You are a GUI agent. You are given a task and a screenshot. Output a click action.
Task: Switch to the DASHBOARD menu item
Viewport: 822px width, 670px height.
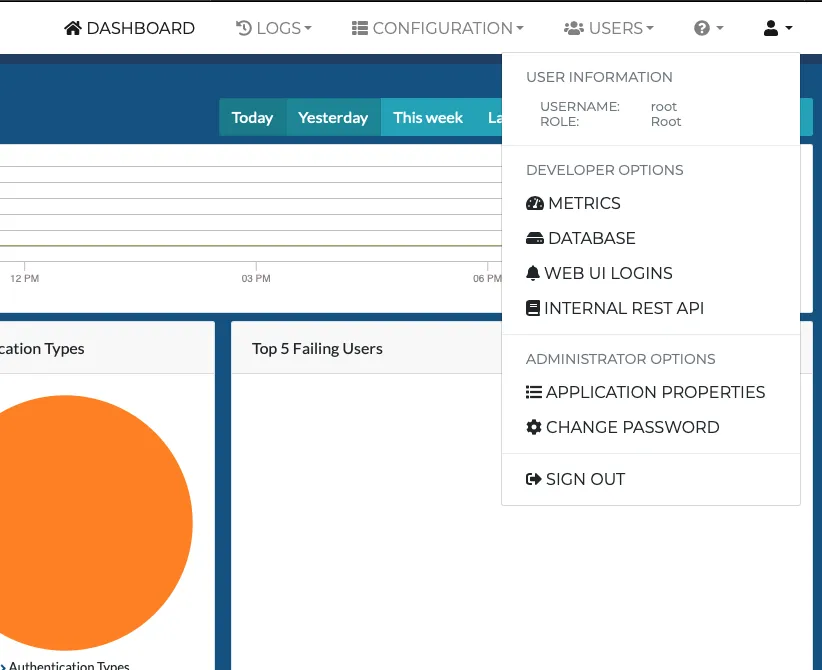129,28
